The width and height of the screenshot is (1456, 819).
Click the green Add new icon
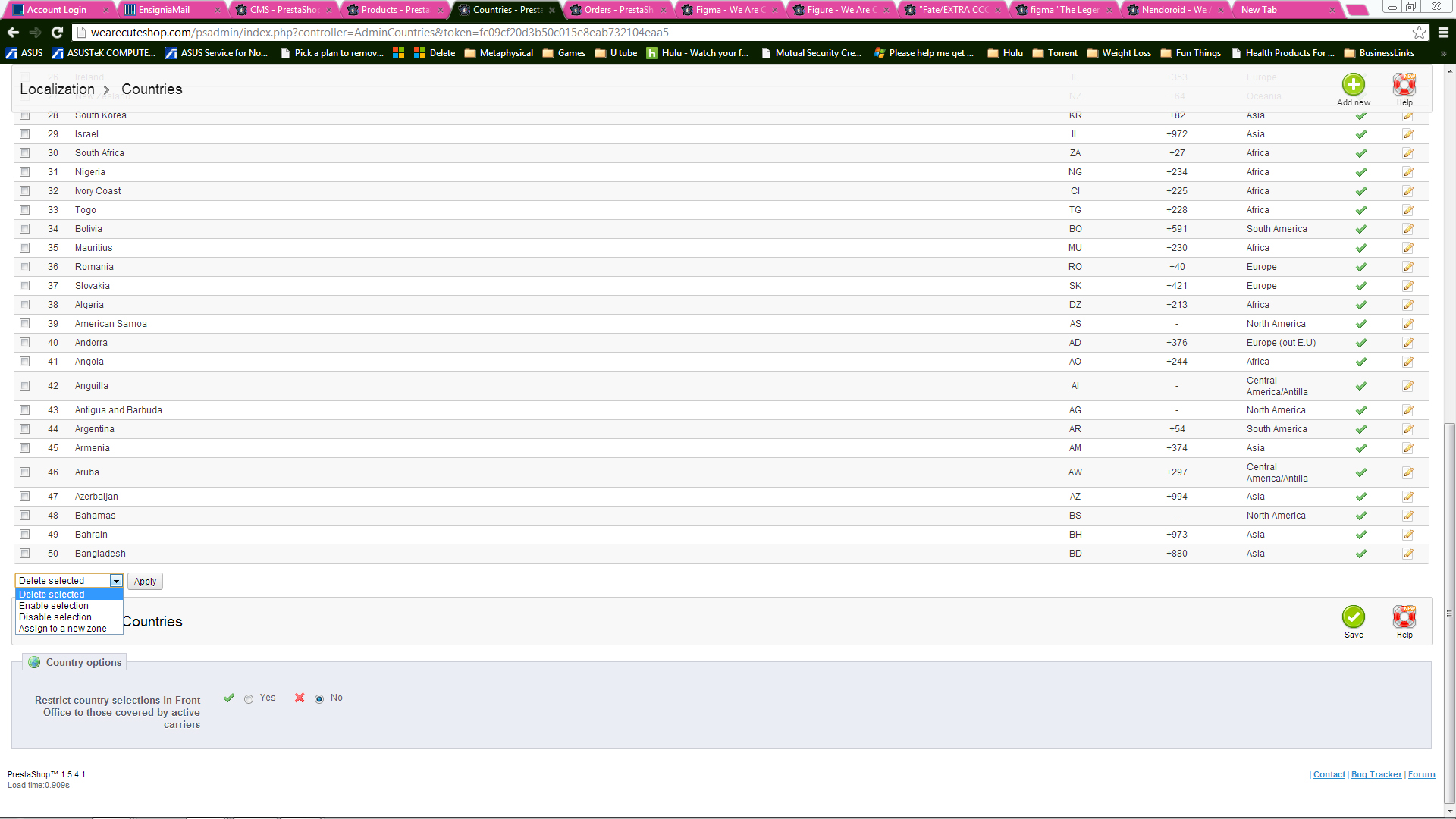point(1353,85)
